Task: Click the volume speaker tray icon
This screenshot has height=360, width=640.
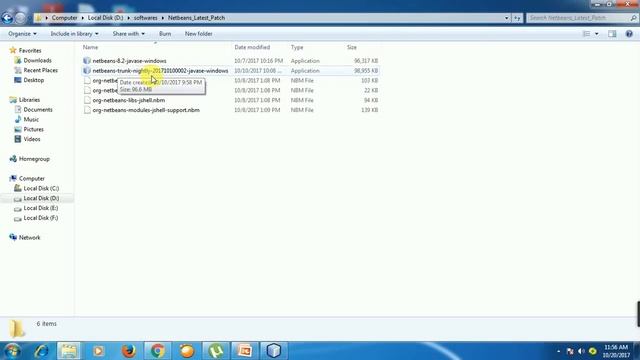Action: pyautogui.click(x=581, y=351)
